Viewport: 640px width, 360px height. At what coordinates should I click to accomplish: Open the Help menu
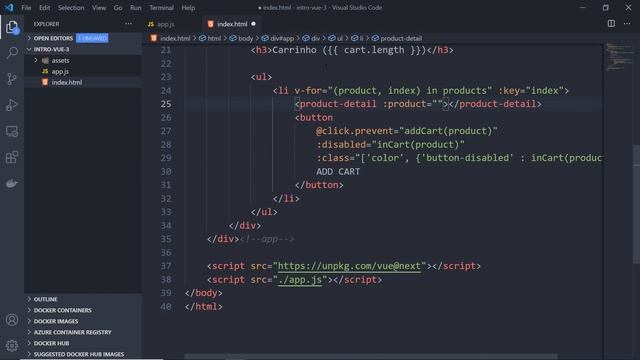(x=188, y=8)
